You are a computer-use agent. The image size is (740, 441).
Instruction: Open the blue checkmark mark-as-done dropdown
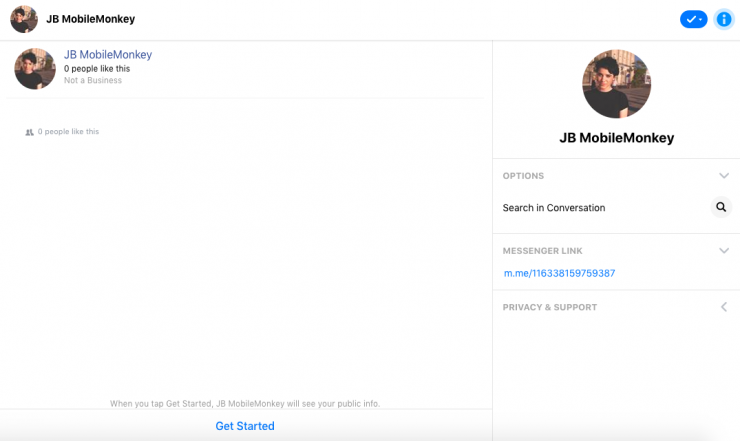(x=693, y=19)
